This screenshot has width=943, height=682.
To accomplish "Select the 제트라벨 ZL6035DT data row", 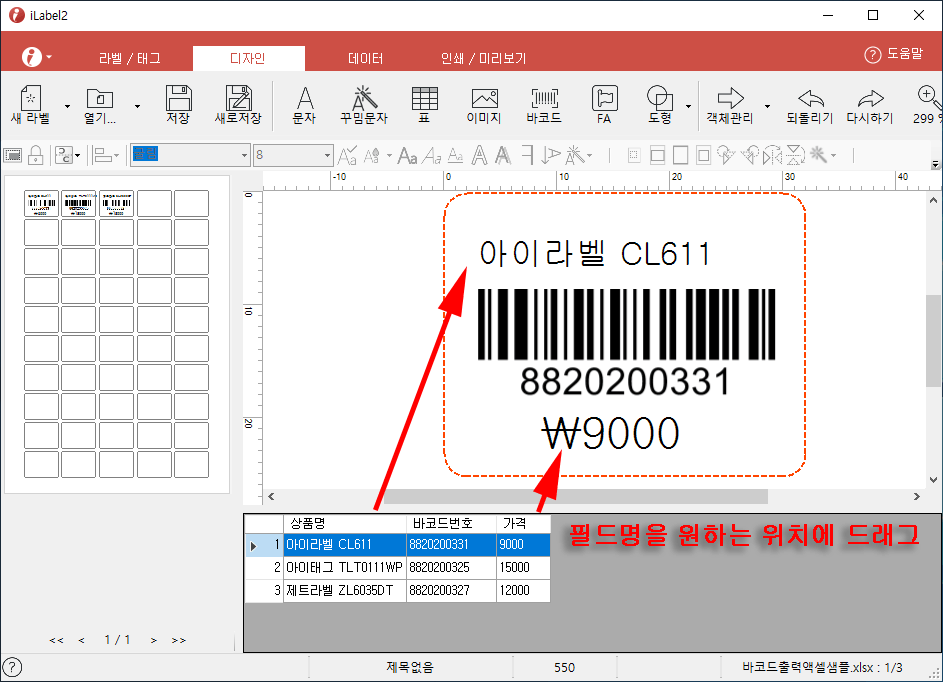I will (x=398, y=590).
